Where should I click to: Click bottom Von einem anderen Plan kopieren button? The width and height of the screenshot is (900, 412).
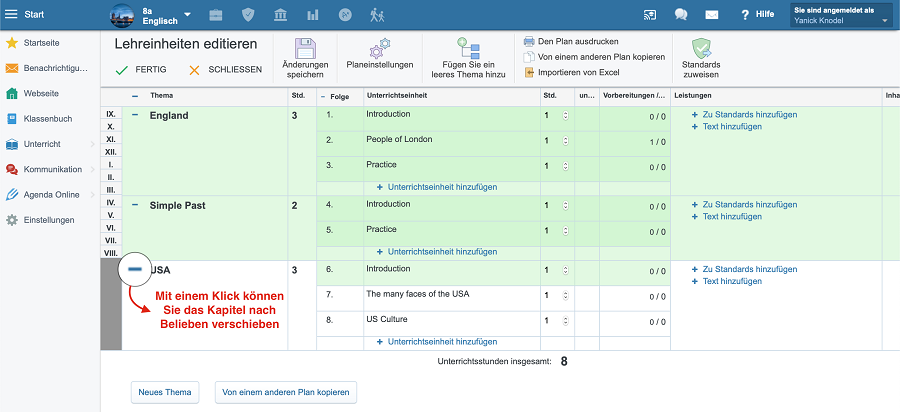[x=286, y=392]
